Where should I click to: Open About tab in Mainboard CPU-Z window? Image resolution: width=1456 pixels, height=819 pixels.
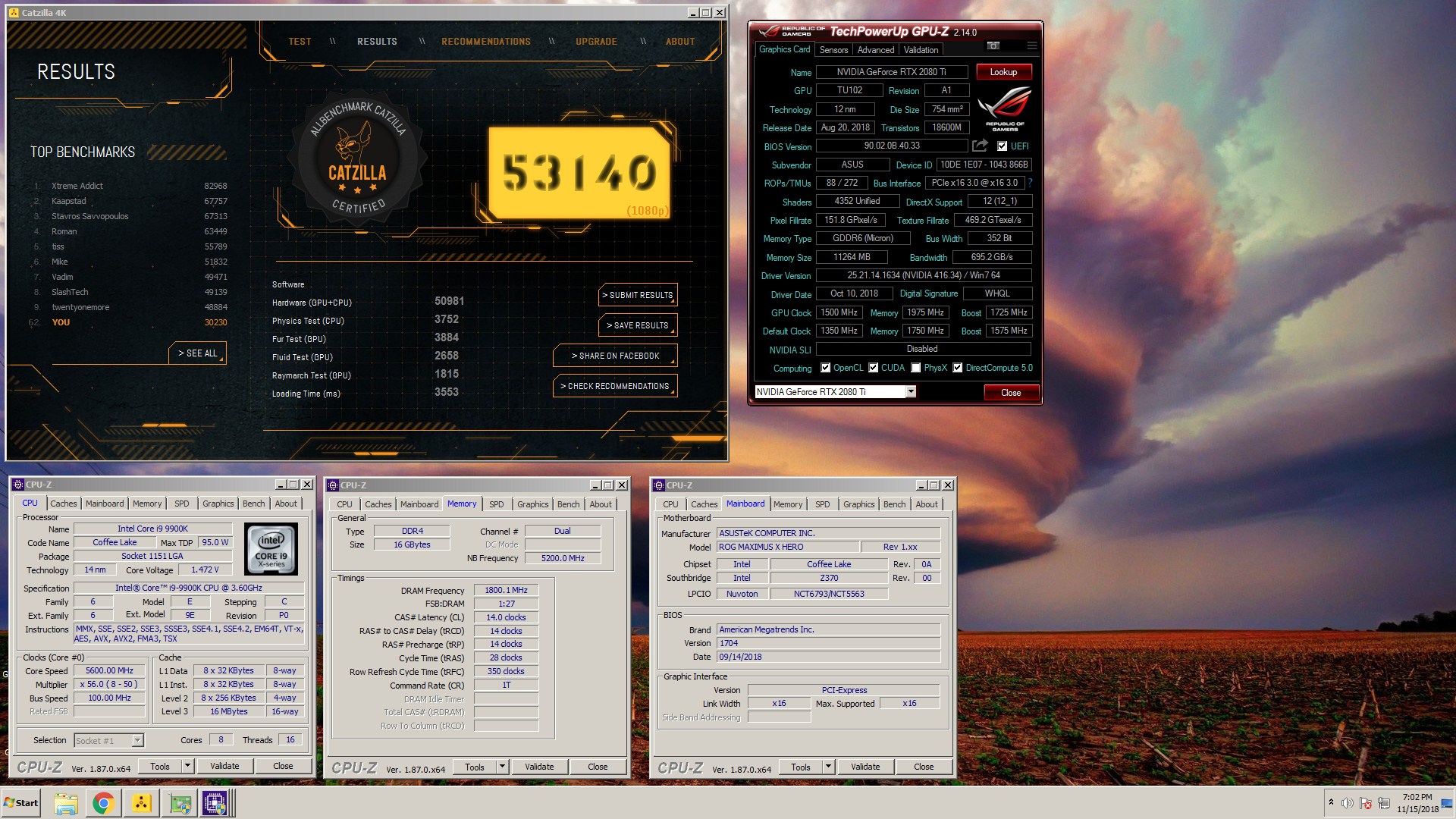[926, 504]
